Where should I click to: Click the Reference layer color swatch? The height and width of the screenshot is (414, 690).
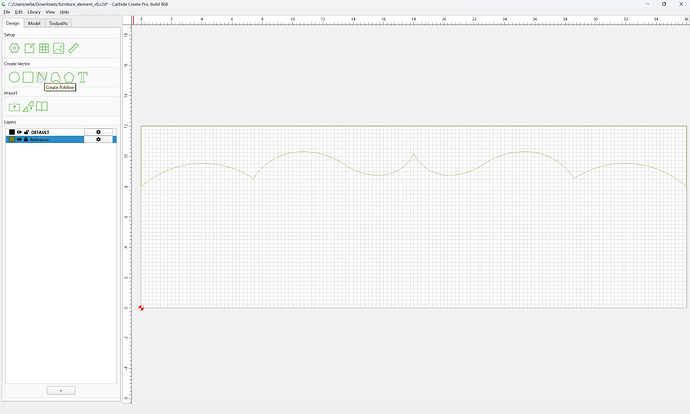pos(12,139)
